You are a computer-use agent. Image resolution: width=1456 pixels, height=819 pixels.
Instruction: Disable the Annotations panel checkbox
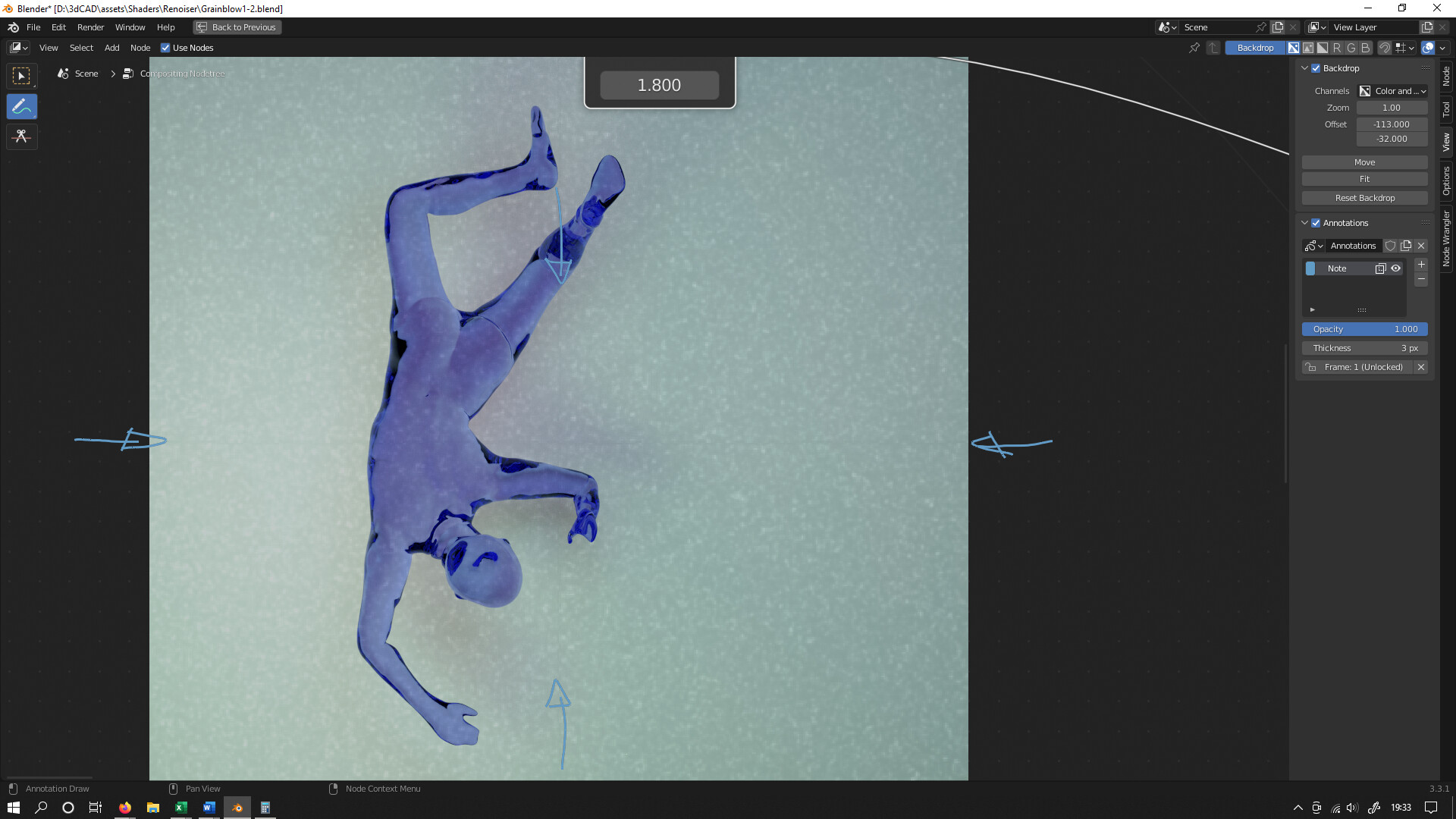[x=1316, y=223]
